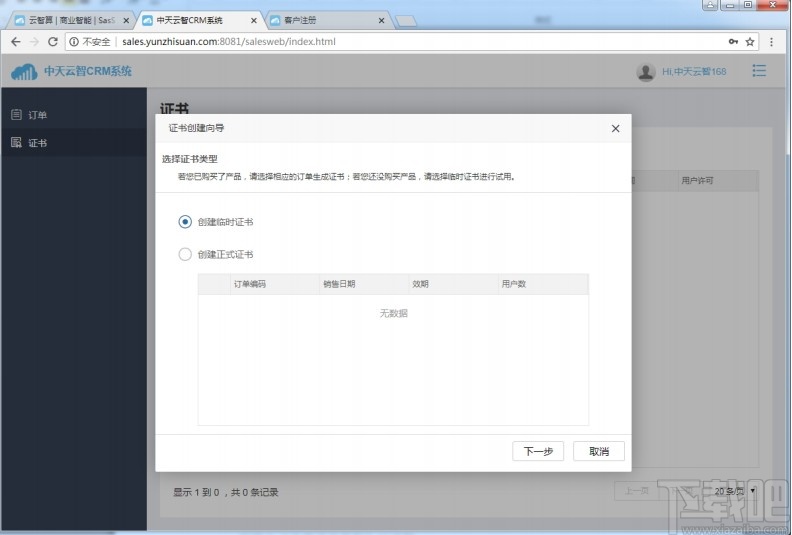Switch to the 客户注册 tab
Image resolution: width=792 pixels, height=535 pixels.
[327, 20]
